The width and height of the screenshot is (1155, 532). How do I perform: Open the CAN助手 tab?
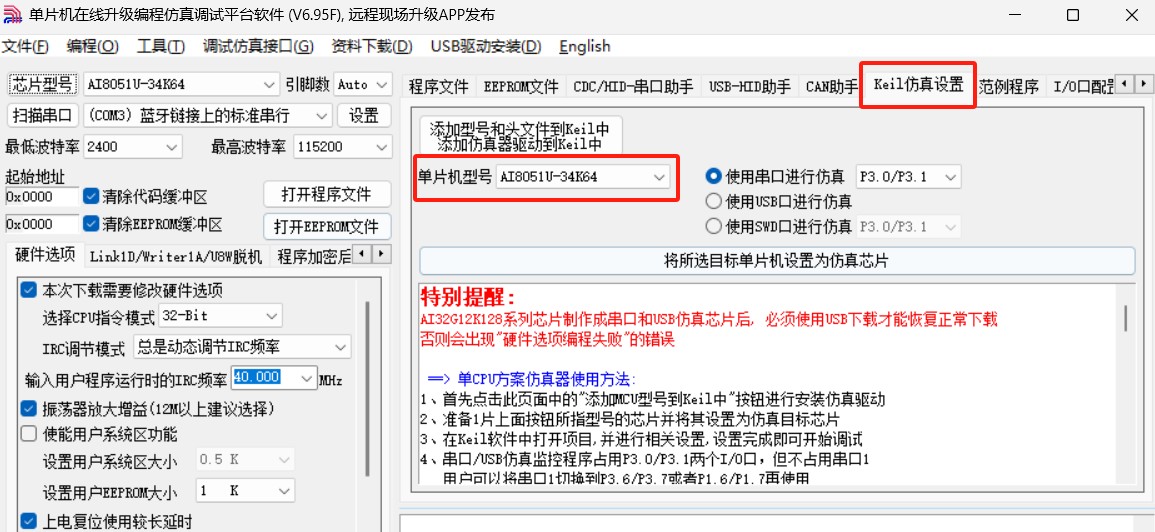(x=832, y=87)
